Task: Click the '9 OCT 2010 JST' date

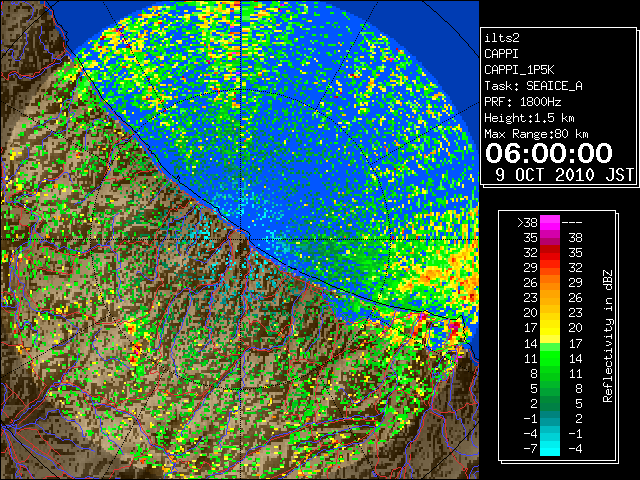Action: 564,175
